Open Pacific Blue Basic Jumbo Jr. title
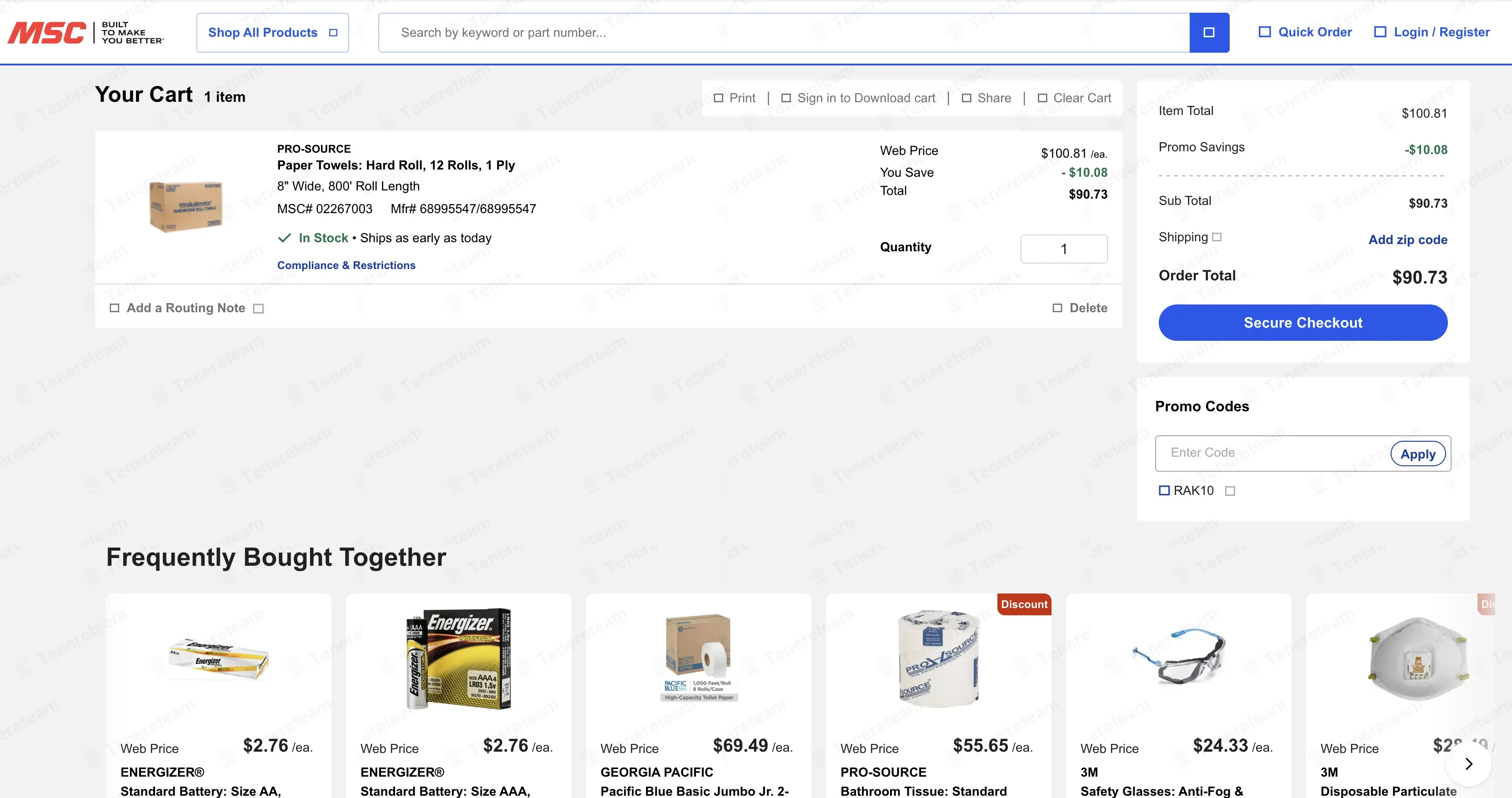Viewport: 1512px width, 798px height. click(694, 791)
